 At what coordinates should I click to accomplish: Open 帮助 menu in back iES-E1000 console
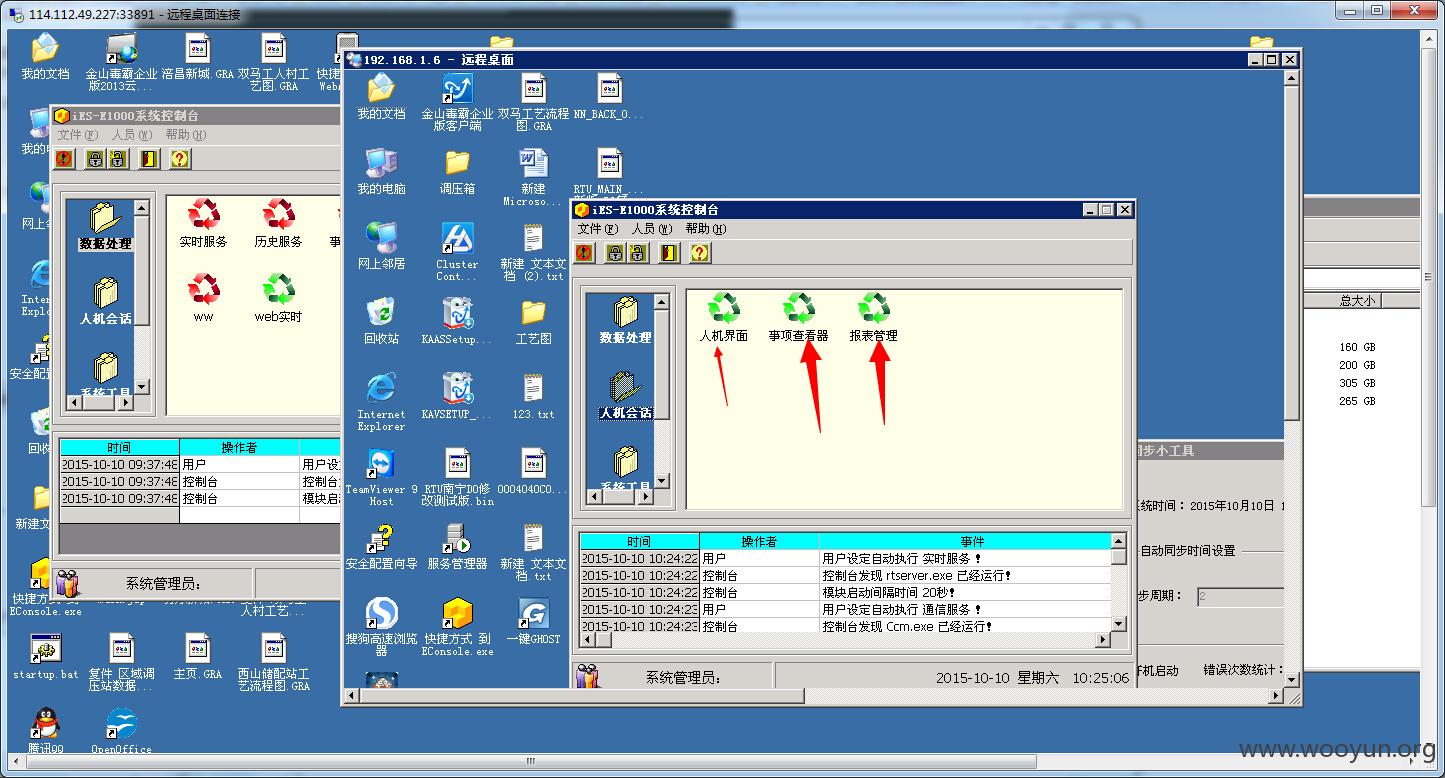tap(185, 135)
